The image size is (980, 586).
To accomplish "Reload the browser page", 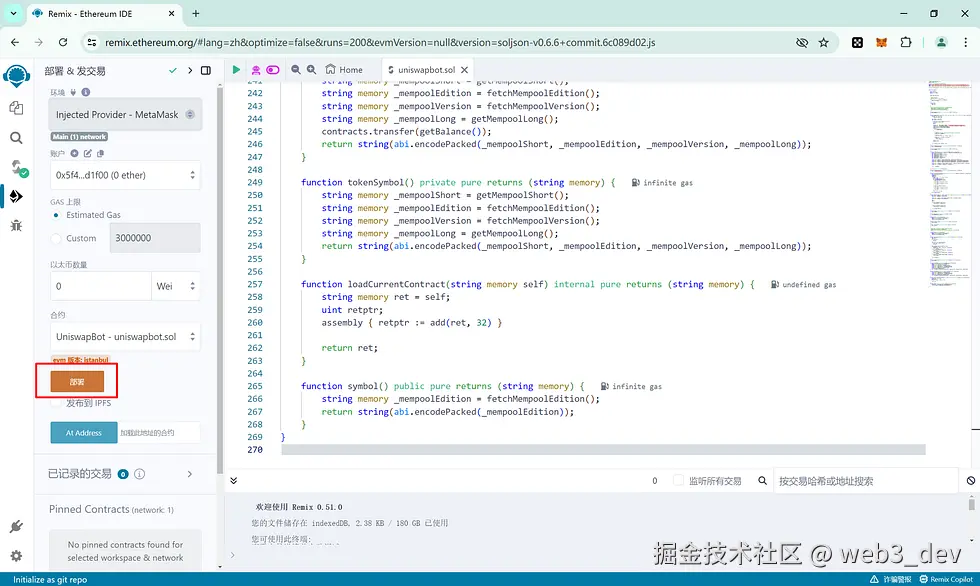I will coord(62,42).
